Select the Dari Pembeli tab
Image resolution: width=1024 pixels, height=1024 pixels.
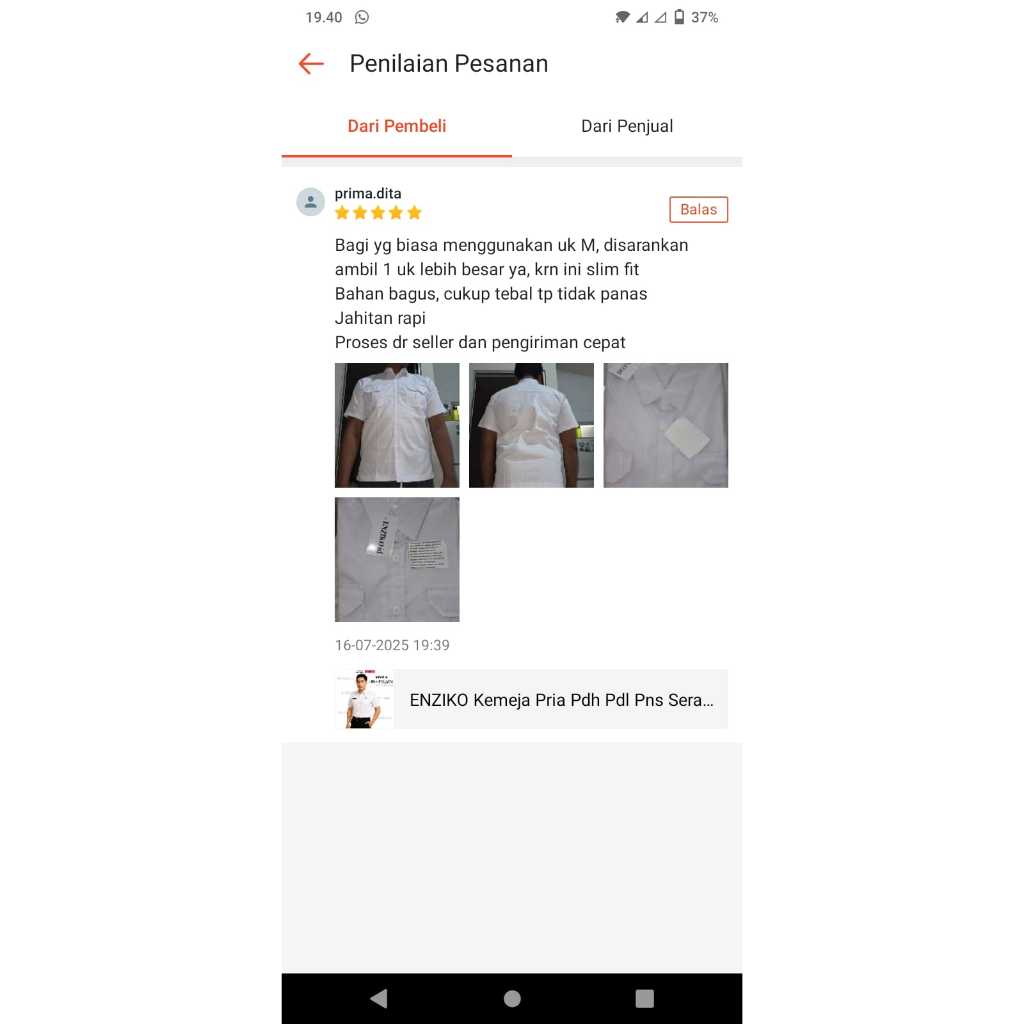[396, 126]
